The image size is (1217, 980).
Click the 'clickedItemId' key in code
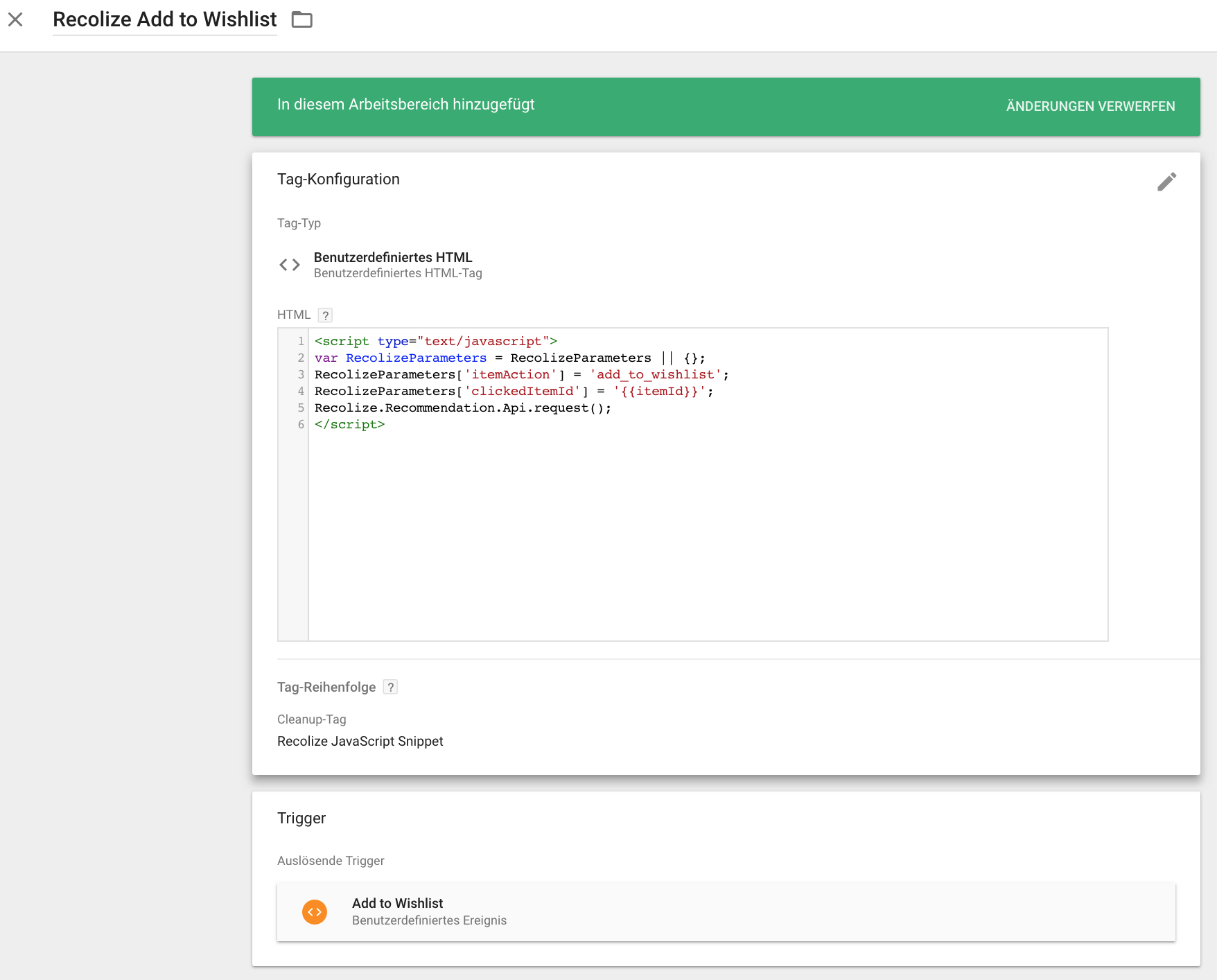[523, 391]
